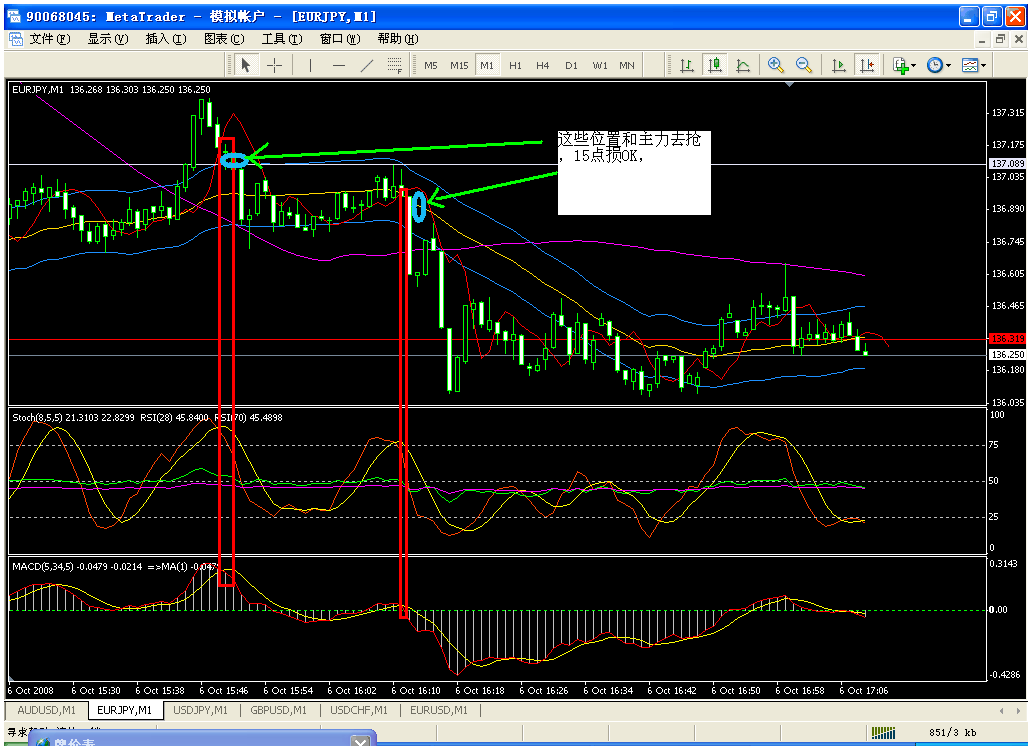
Task: Close the popup at bottom taskbar
Action: tap(361, 741)
